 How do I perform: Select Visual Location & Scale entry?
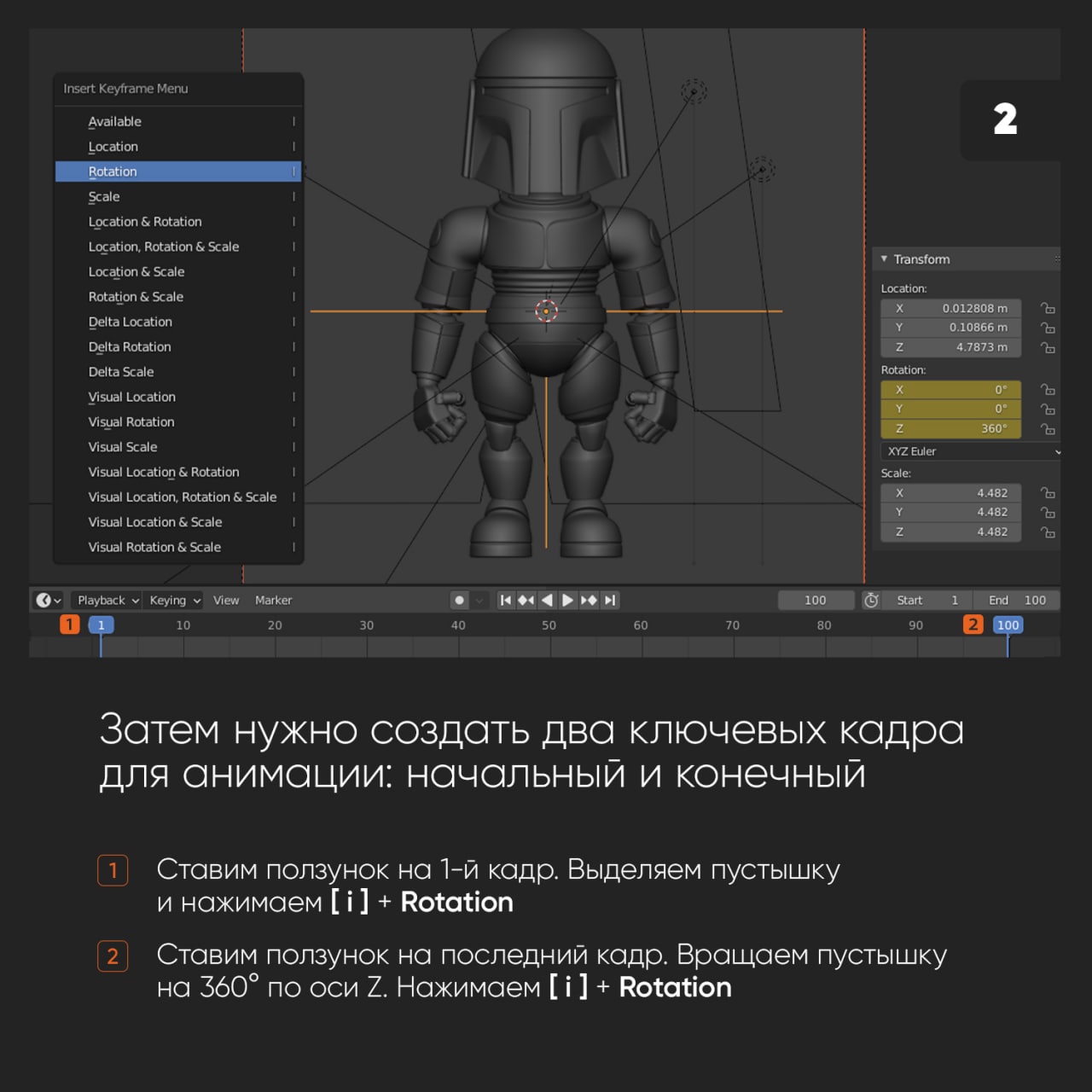(178, 522)
